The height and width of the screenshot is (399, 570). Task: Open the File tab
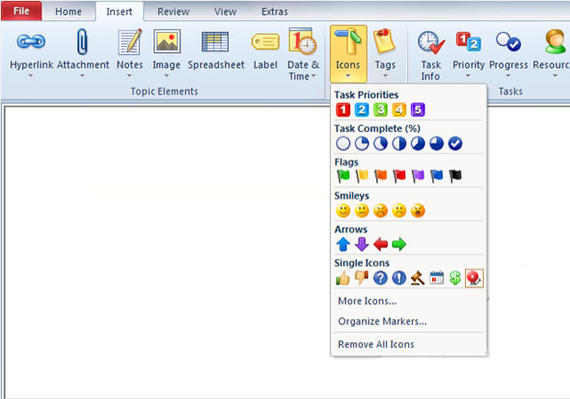coord(21,11)
